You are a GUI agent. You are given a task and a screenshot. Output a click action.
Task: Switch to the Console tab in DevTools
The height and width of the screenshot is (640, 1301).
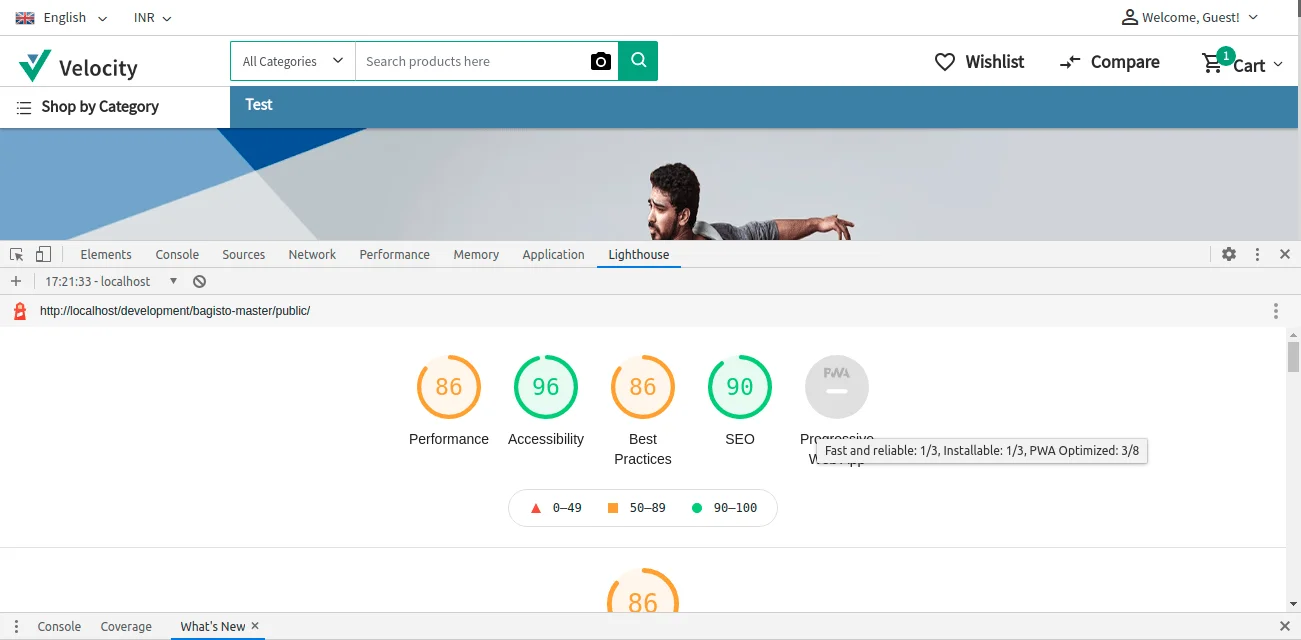(x=177, y=254)
